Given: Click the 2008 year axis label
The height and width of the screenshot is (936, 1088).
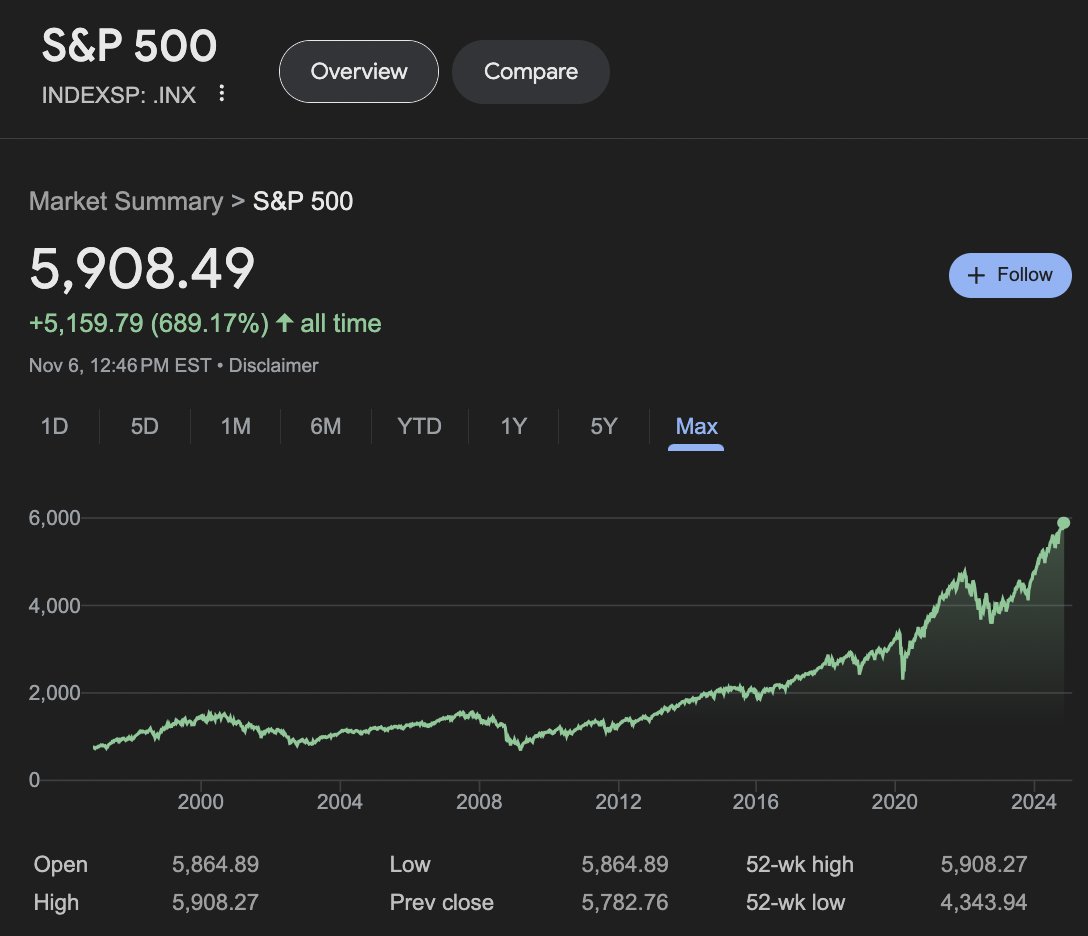Looking at the screenshot, I should (x=479, y=802).
